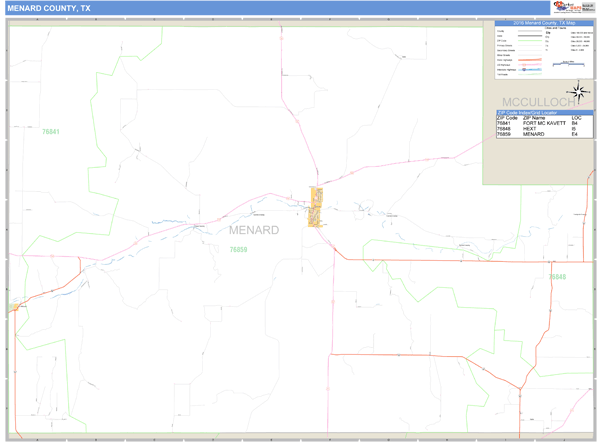Viewport: 600px width, 442px height.
Task: Click the "2016 Menard County, TX Map" legend header
Action: click(544, 23)
